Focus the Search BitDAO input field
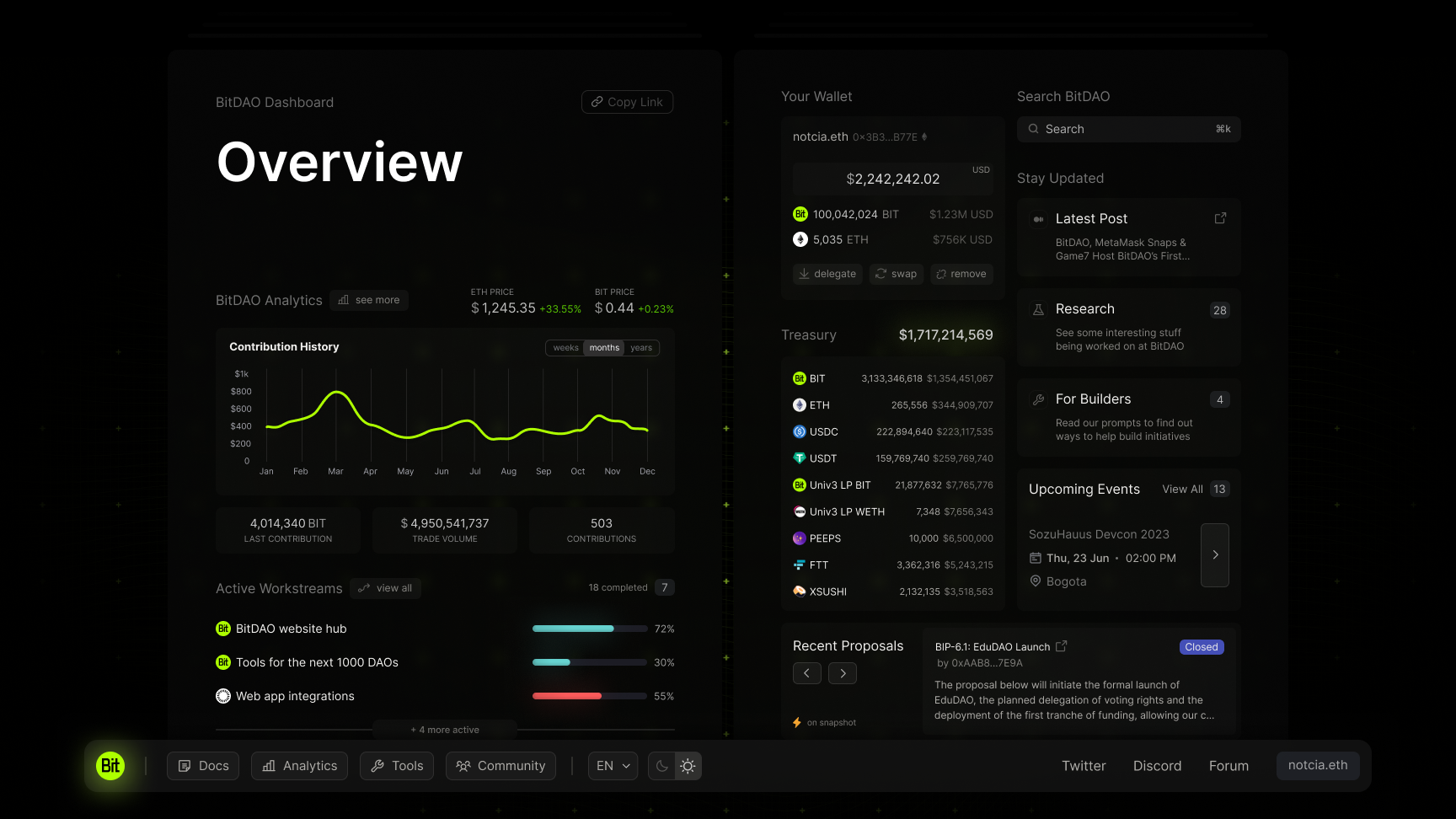 [1128, 129]
